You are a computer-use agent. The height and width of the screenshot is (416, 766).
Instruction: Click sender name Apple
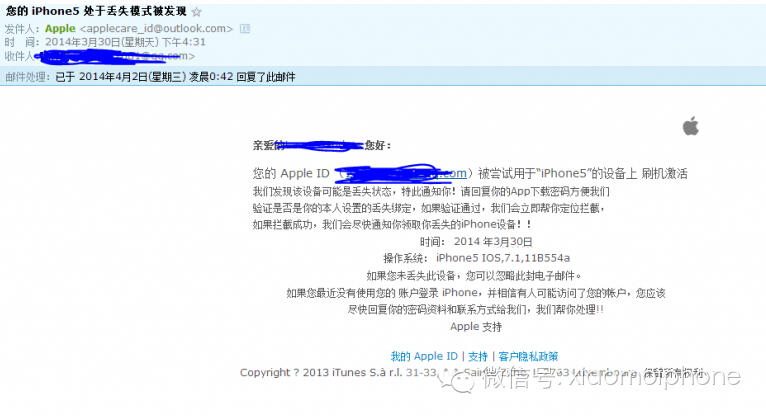pos(60,29)
